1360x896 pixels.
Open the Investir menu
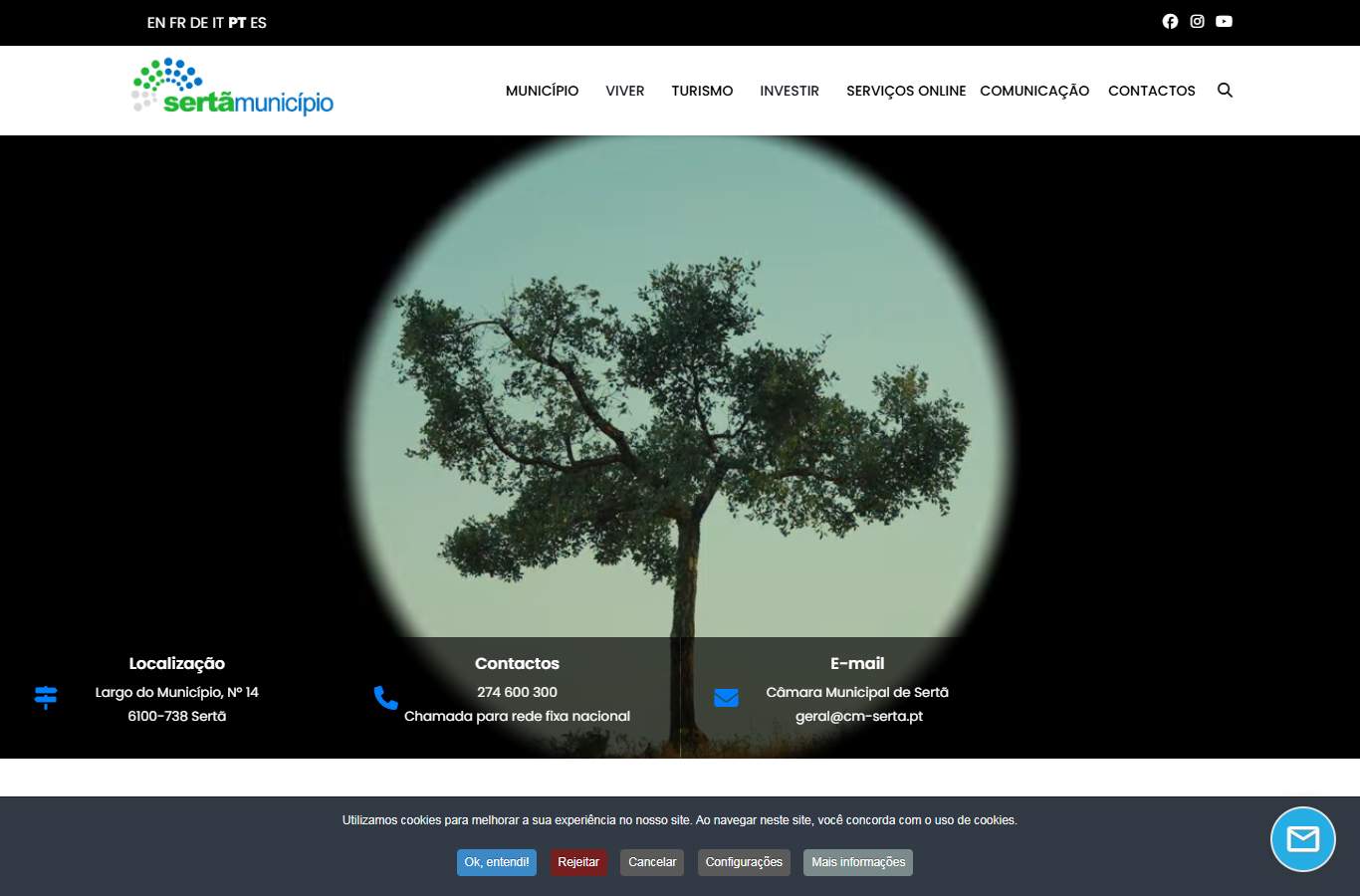pyautogui.click(x=790, y=91)
